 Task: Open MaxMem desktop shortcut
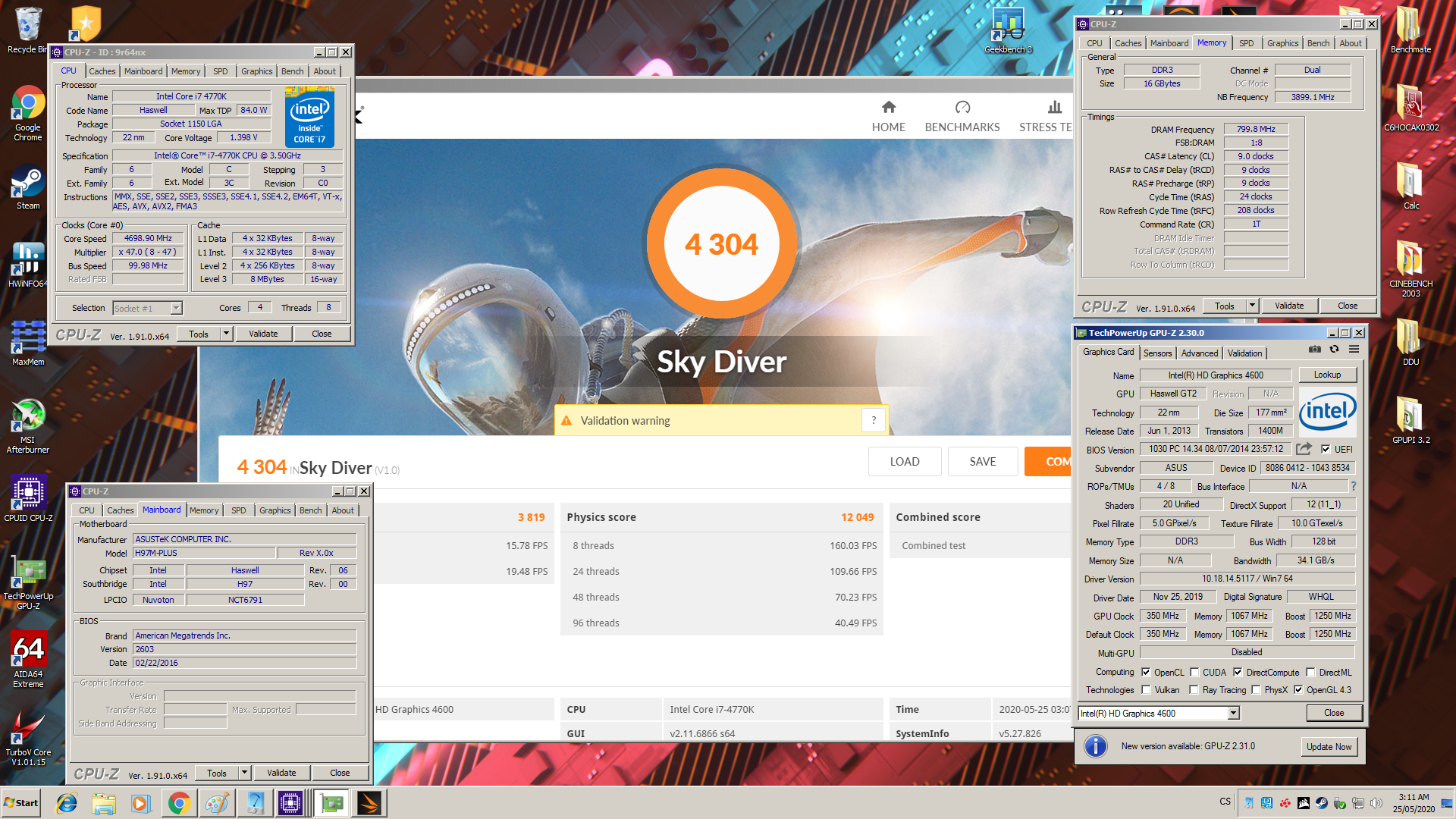pyautogui.click(x=28, y=344)
